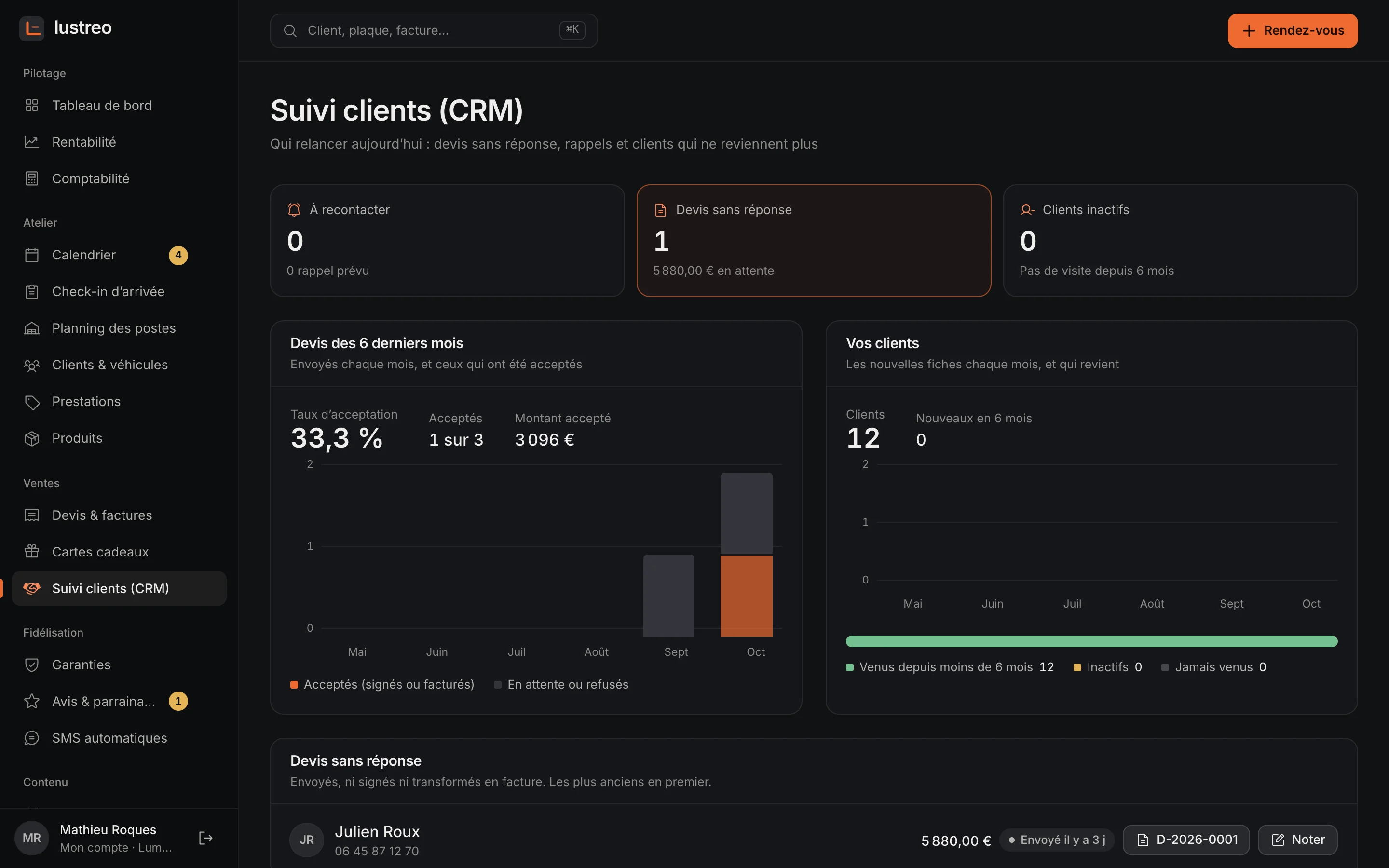The height and width of the screenshot is (868, 1389).
Task: Click the Calendrier calendar icon
Action: click(x=31, y=255)
